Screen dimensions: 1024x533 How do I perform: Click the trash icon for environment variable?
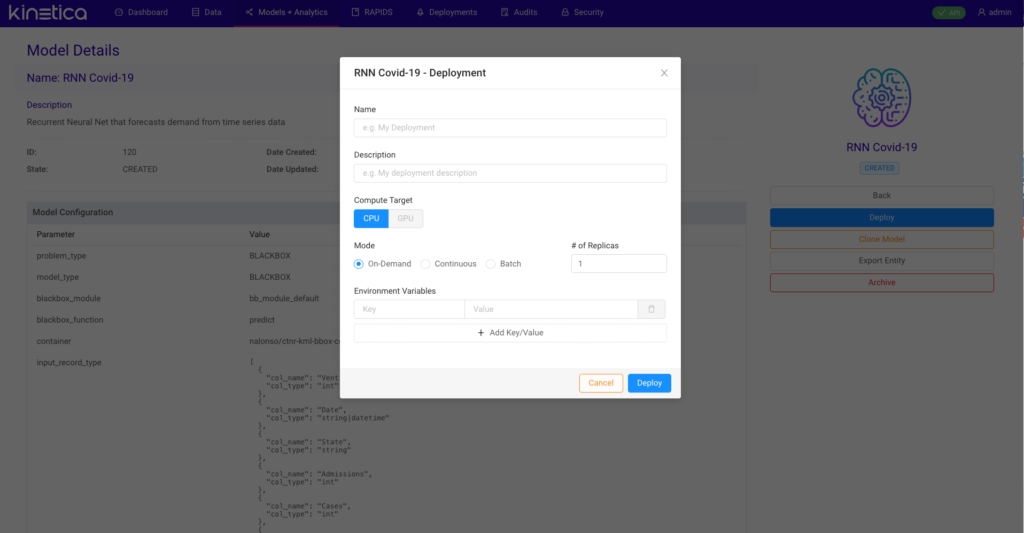[651, 310]
